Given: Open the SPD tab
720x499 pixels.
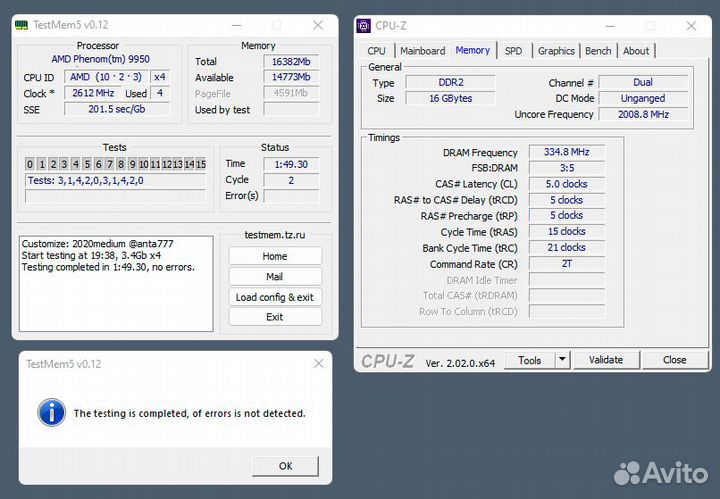Looking at the screenshot, I should pyautogui.click(x=513, y=51).
